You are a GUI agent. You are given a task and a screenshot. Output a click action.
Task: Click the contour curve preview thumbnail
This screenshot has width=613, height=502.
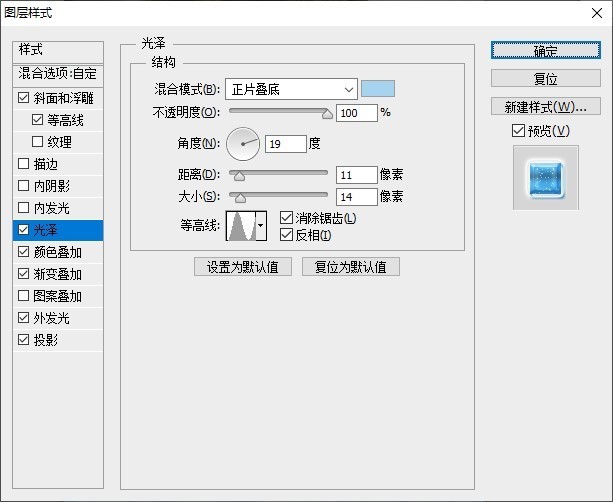click(240, 226)
